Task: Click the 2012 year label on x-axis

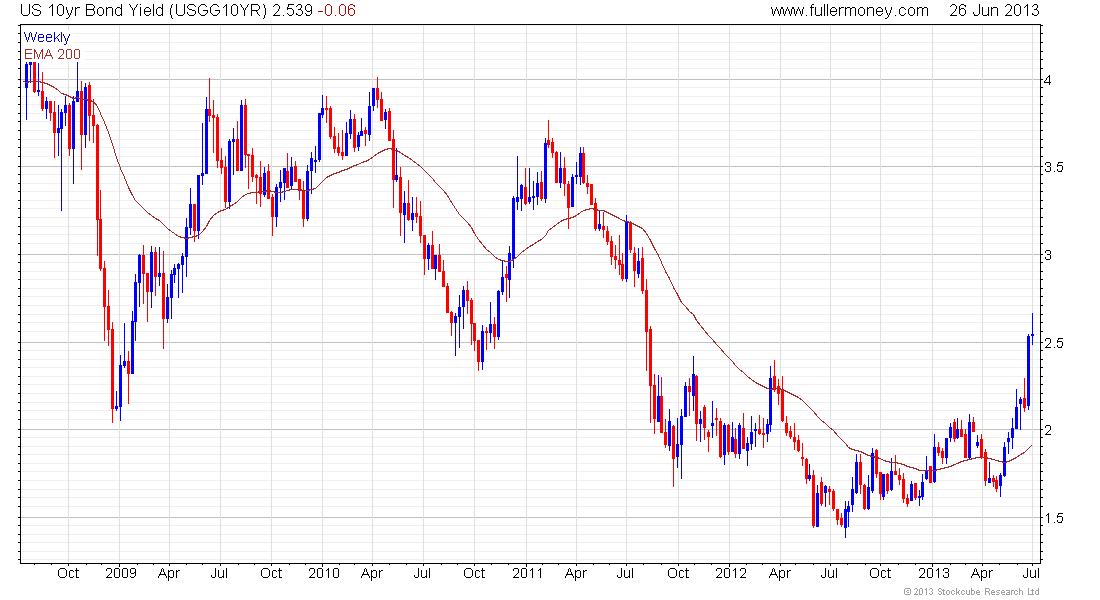Action: tap(730, 573)
